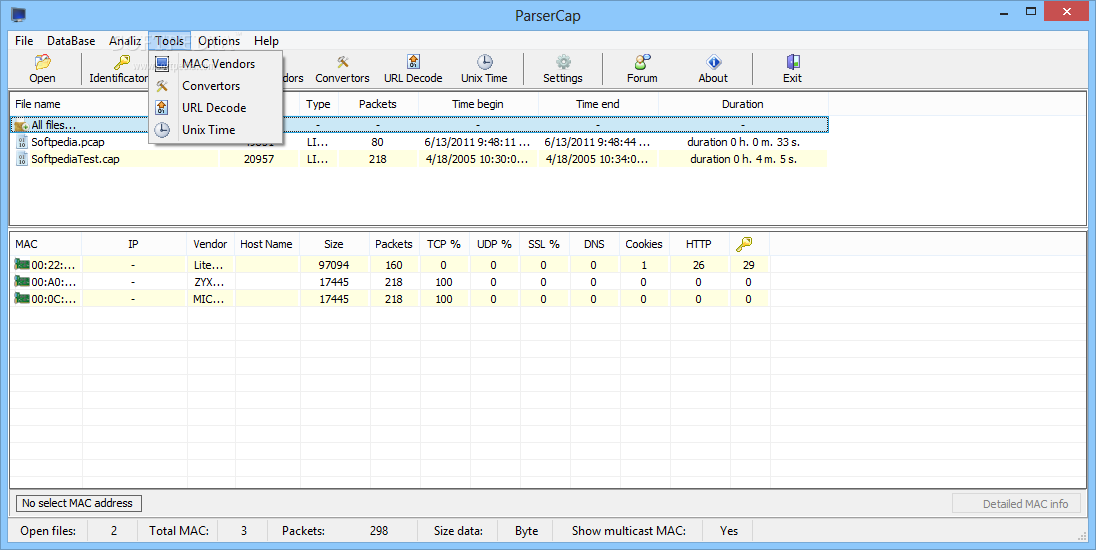1096x550 pixels.
Task: Open the Unix Time toolbar tool
Action: [x=484, y=68]
